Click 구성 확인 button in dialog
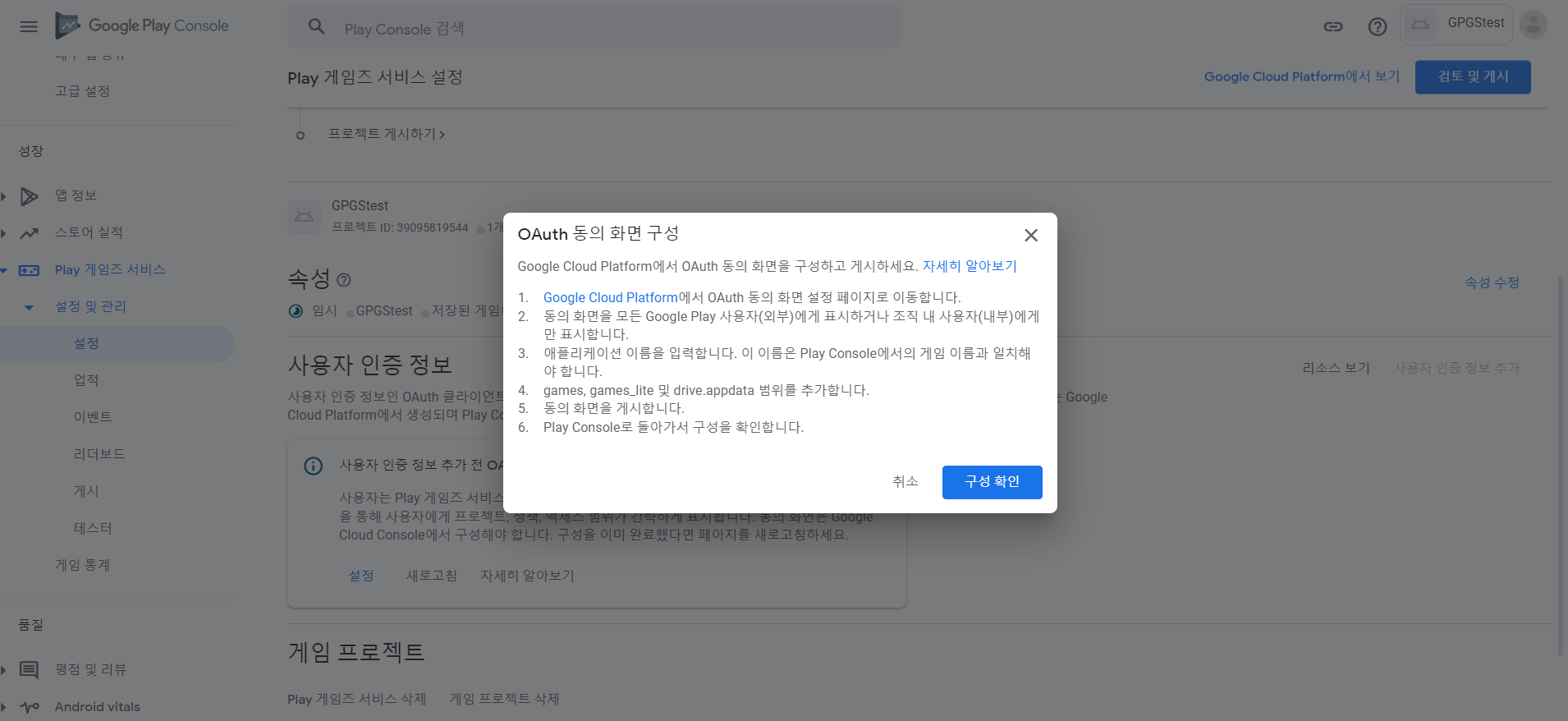 (x=992, y=482)
